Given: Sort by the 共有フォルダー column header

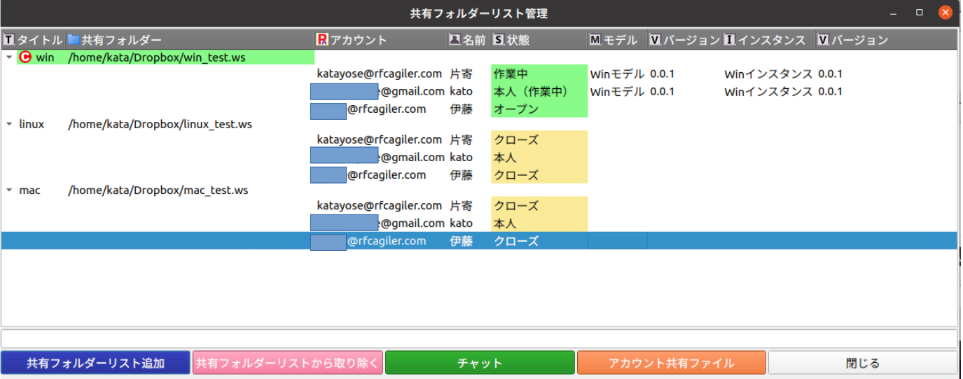Looking at the screenshot, I should click(190, 40).
